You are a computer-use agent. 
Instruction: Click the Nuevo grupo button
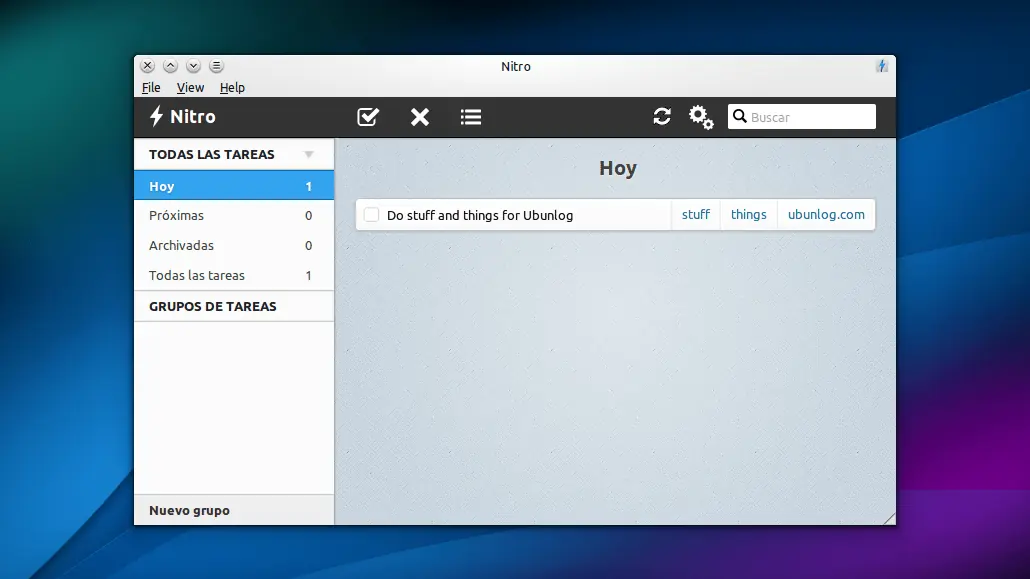pyautogui.click(x=234, y=510)
